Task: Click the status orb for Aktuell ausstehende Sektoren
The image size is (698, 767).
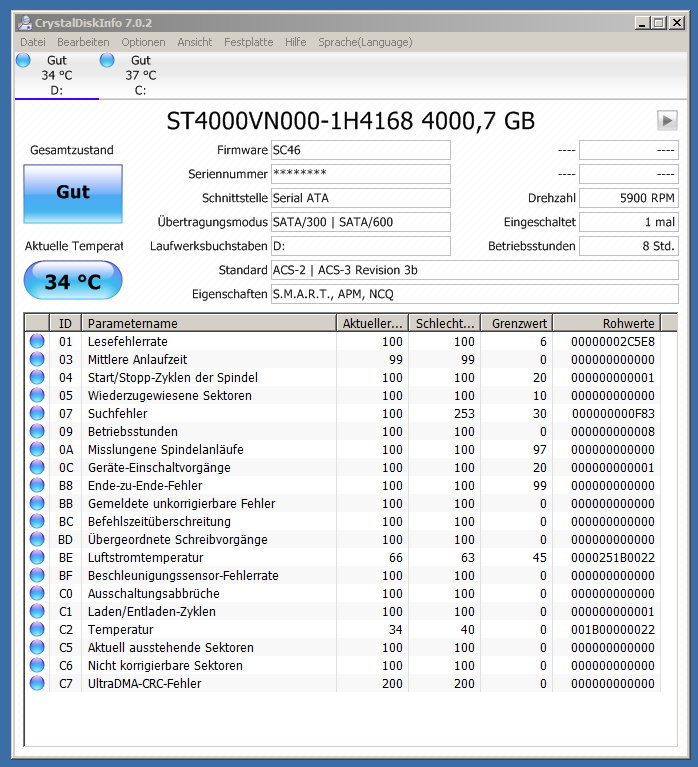Action: pyautogui.click(x=37, y=647)
